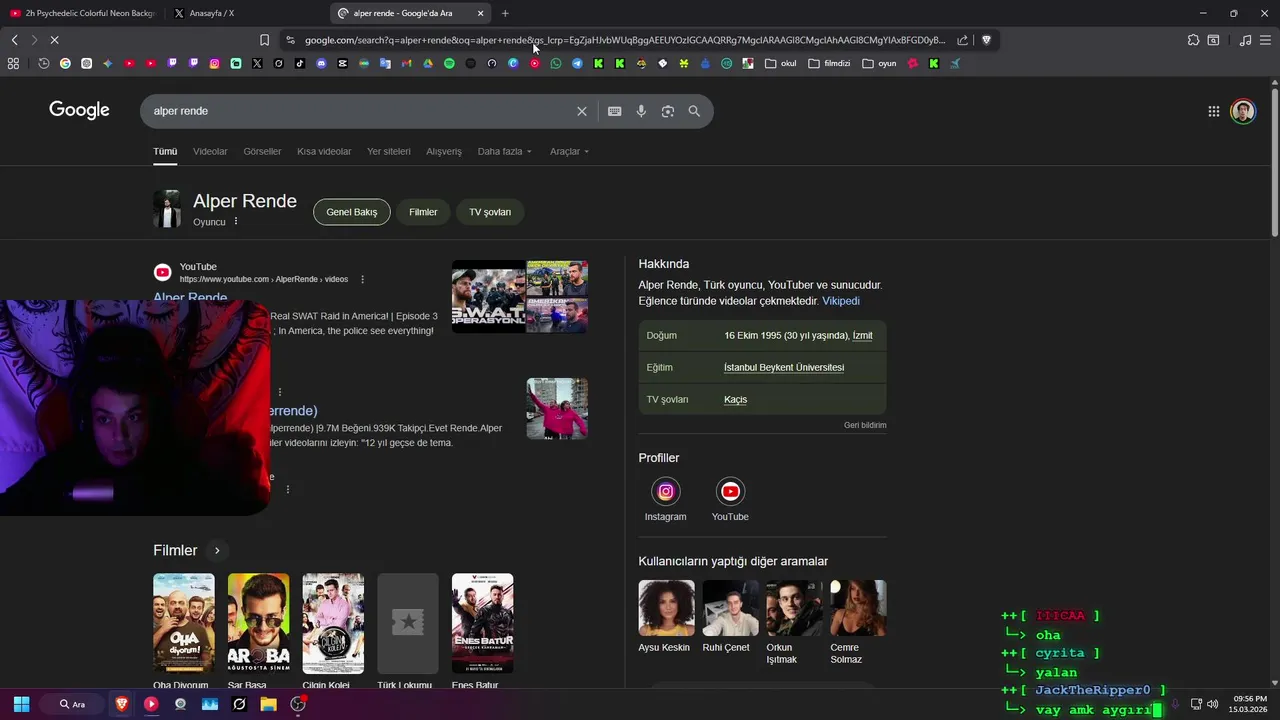This screenshot has height=720, width=1280.
Task: Search by image with Google Lens
Action: [x=668, y=111]
